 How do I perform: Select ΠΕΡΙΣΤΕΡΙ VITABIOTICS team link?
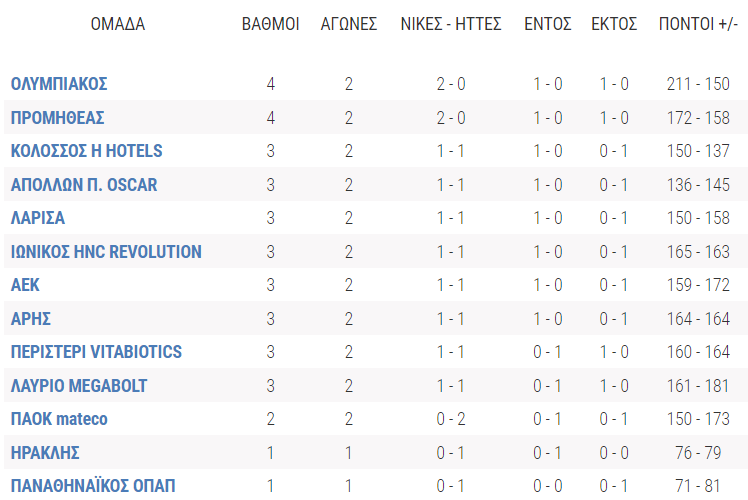(x=96, y=352)
